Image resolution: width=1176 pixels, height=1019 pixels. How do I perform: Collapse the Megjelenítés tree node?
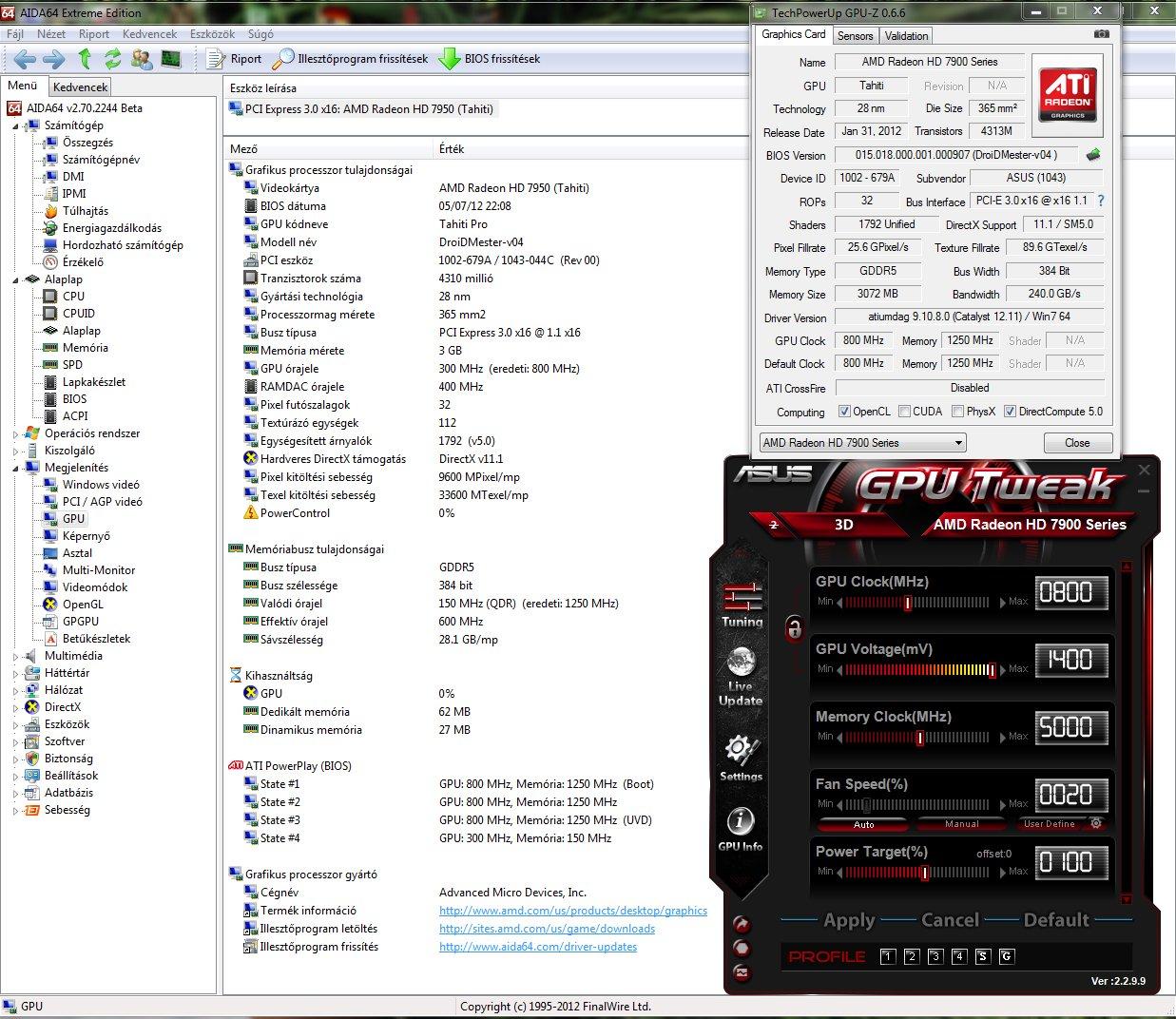(x=16, y=468)
